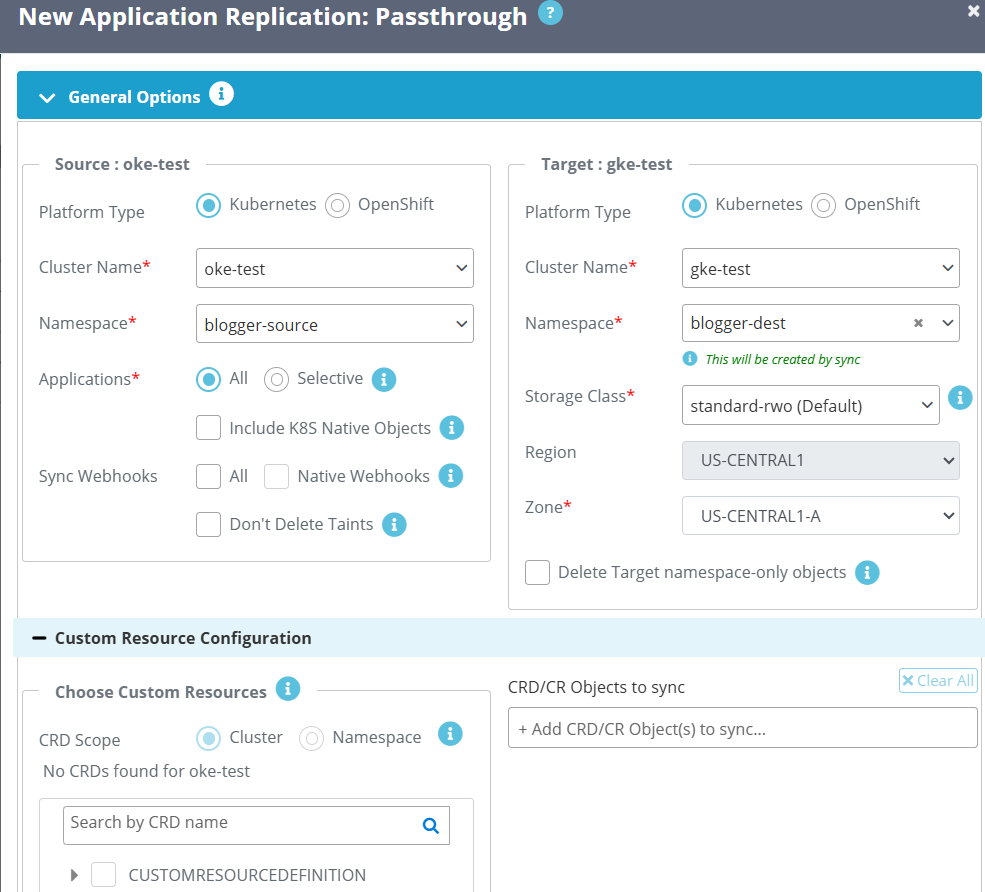Open Storage Class dropdown standard-rwo
Image resolution: width=985 pixels, height=892 pixels.
811,405
